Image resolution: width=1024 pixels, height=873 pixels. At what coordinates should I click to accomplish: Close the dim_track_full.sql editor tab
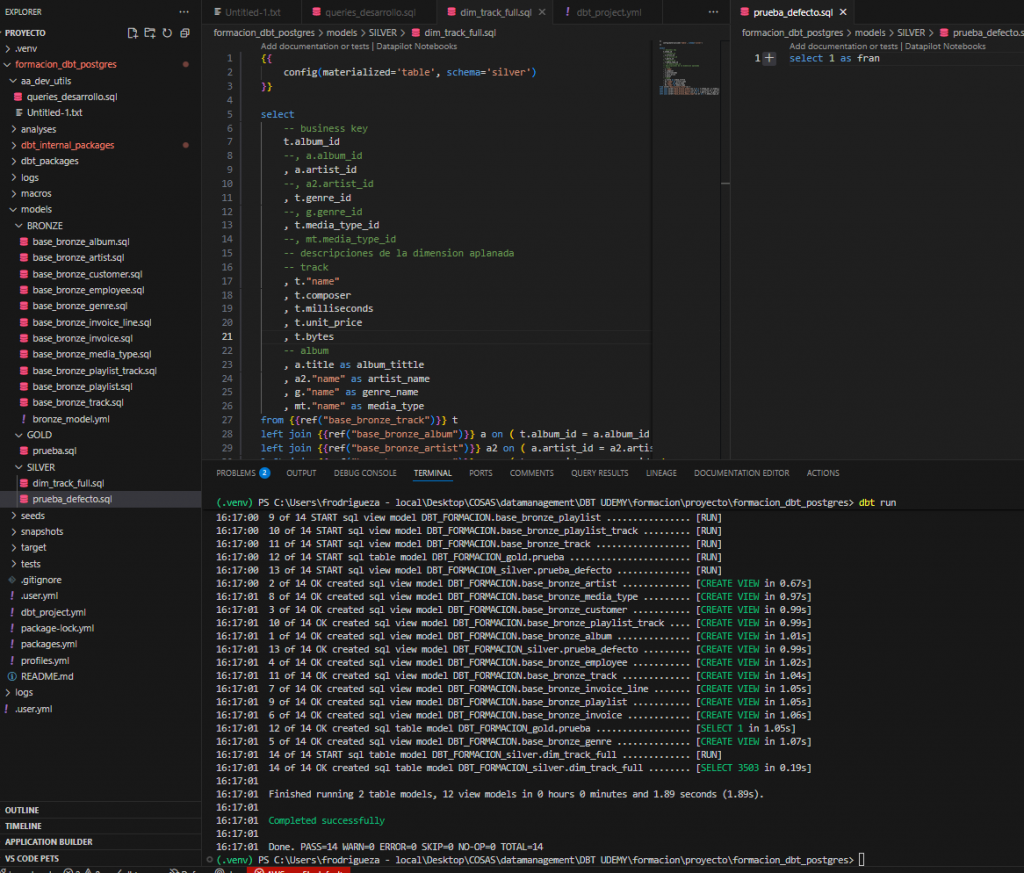click(542, 12)
